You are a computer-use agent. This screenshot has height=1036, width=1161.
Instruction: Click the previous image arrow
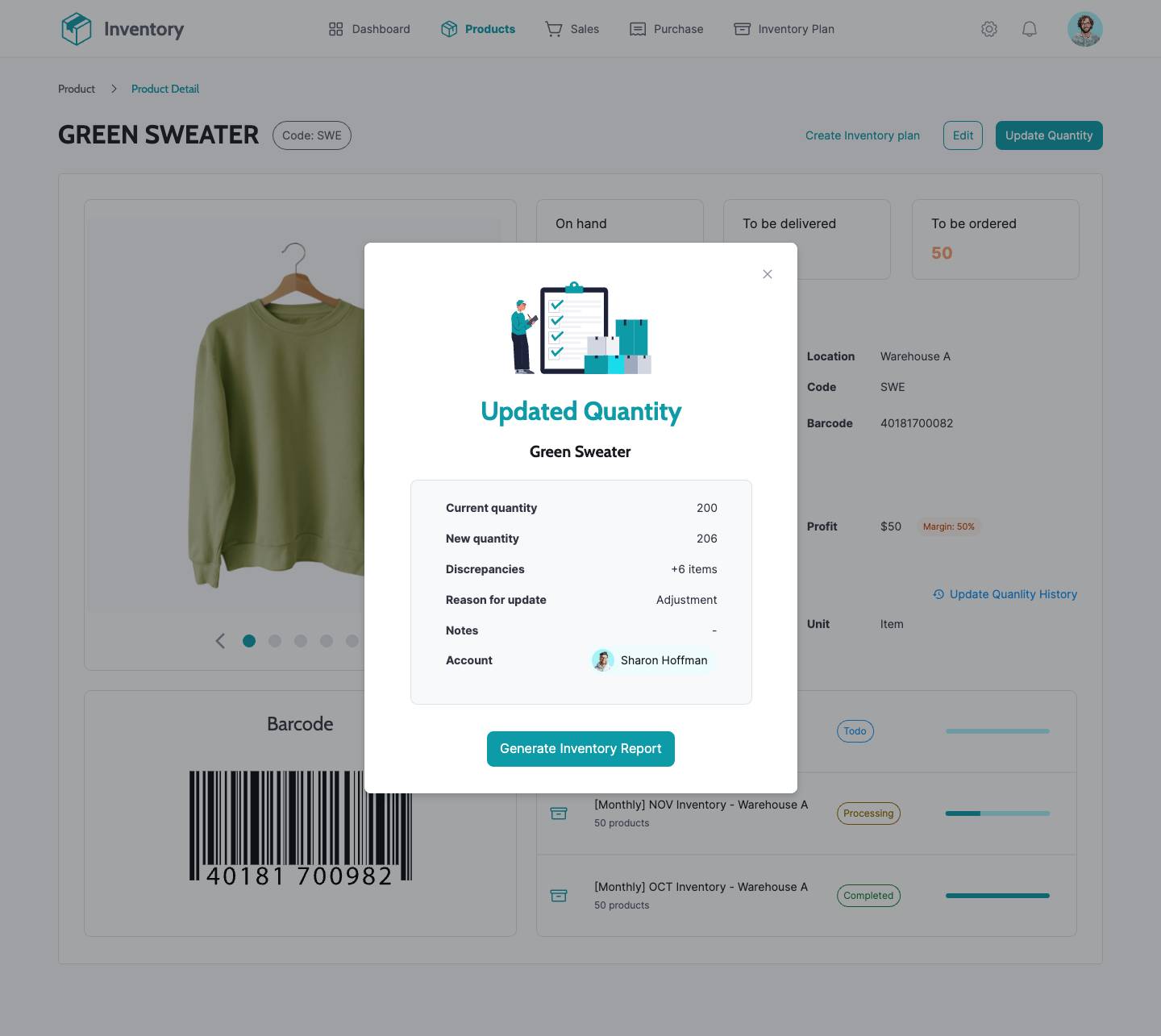[x=220, y=641]
